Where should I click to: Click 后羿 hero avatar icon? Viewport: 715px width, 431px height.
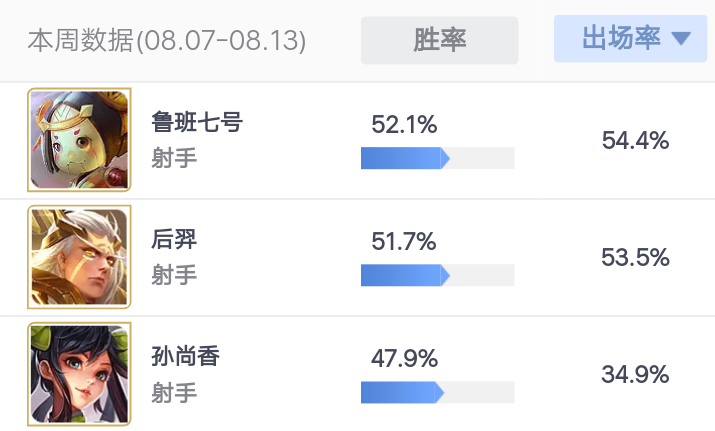click(x=80, y=257)
